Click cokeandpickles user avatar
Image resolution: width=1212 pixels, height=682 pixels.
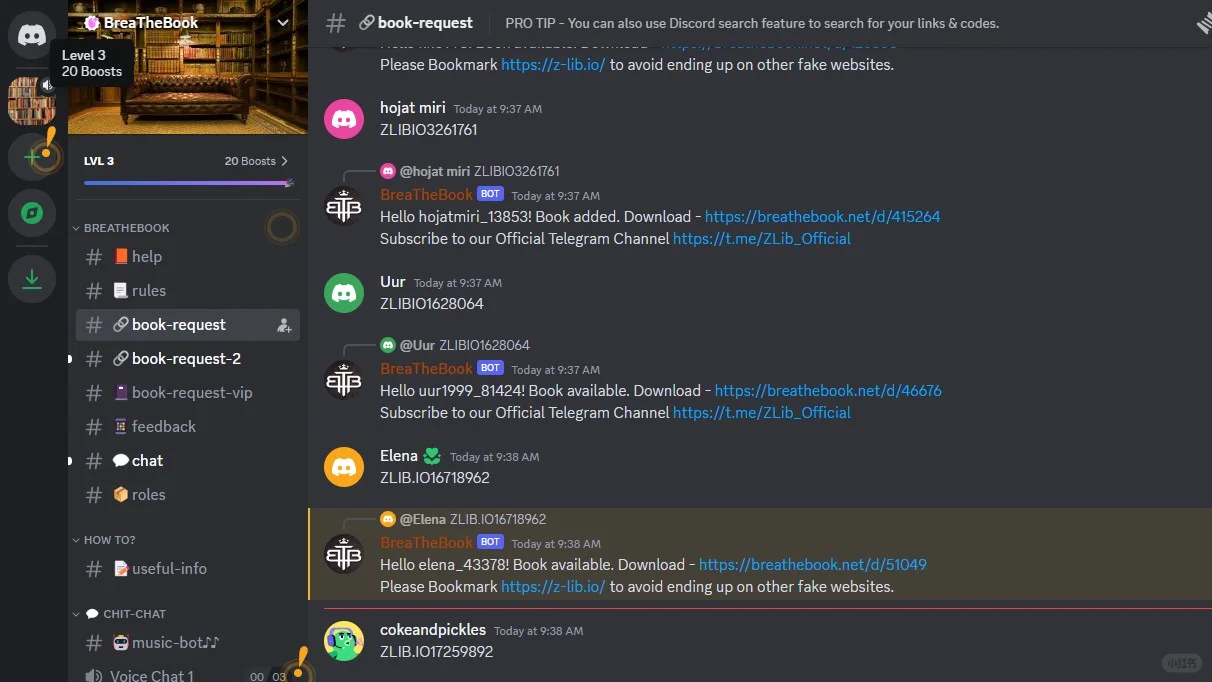tap(344, 641)
